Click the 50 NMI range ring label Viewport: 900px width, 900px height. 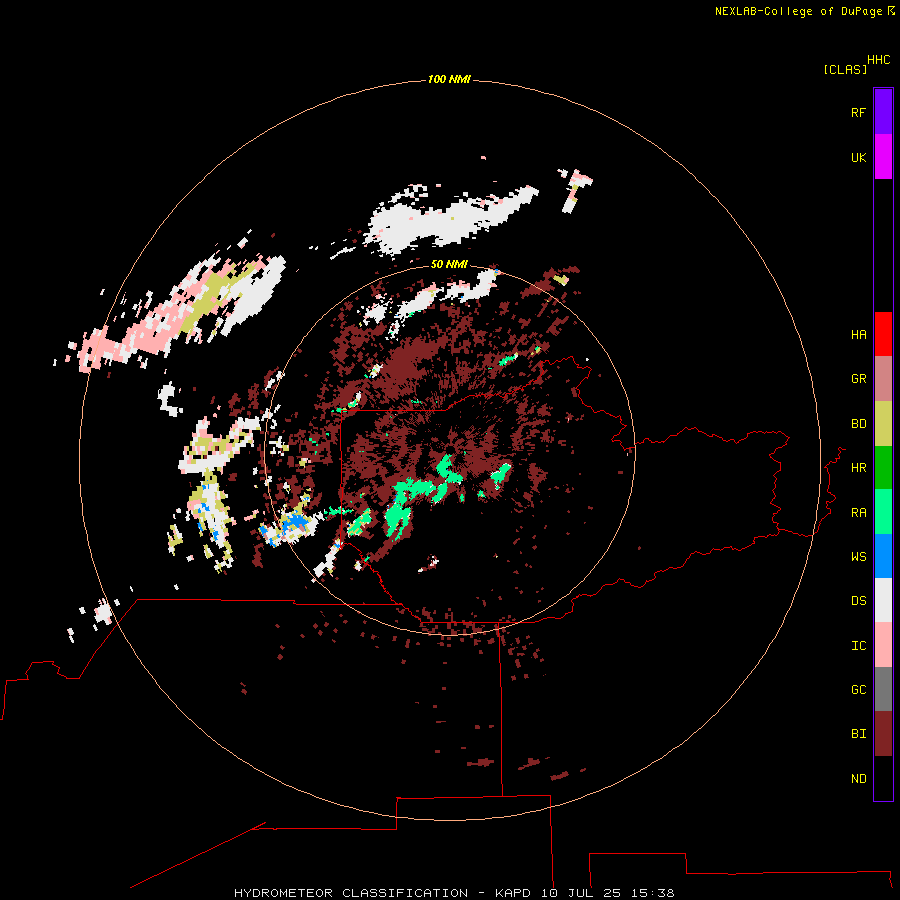(449, 264)
